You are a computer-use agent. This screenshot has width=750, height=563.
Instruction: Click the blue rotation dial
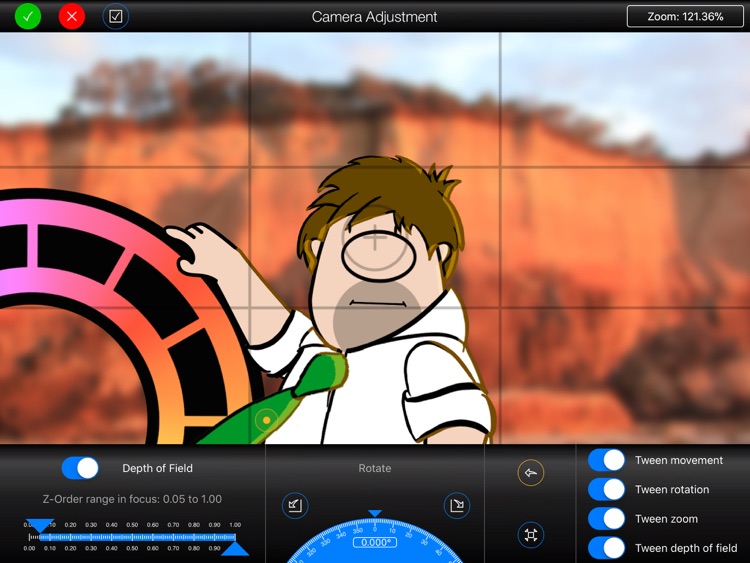pyautogui.click(x=375, y=541)
